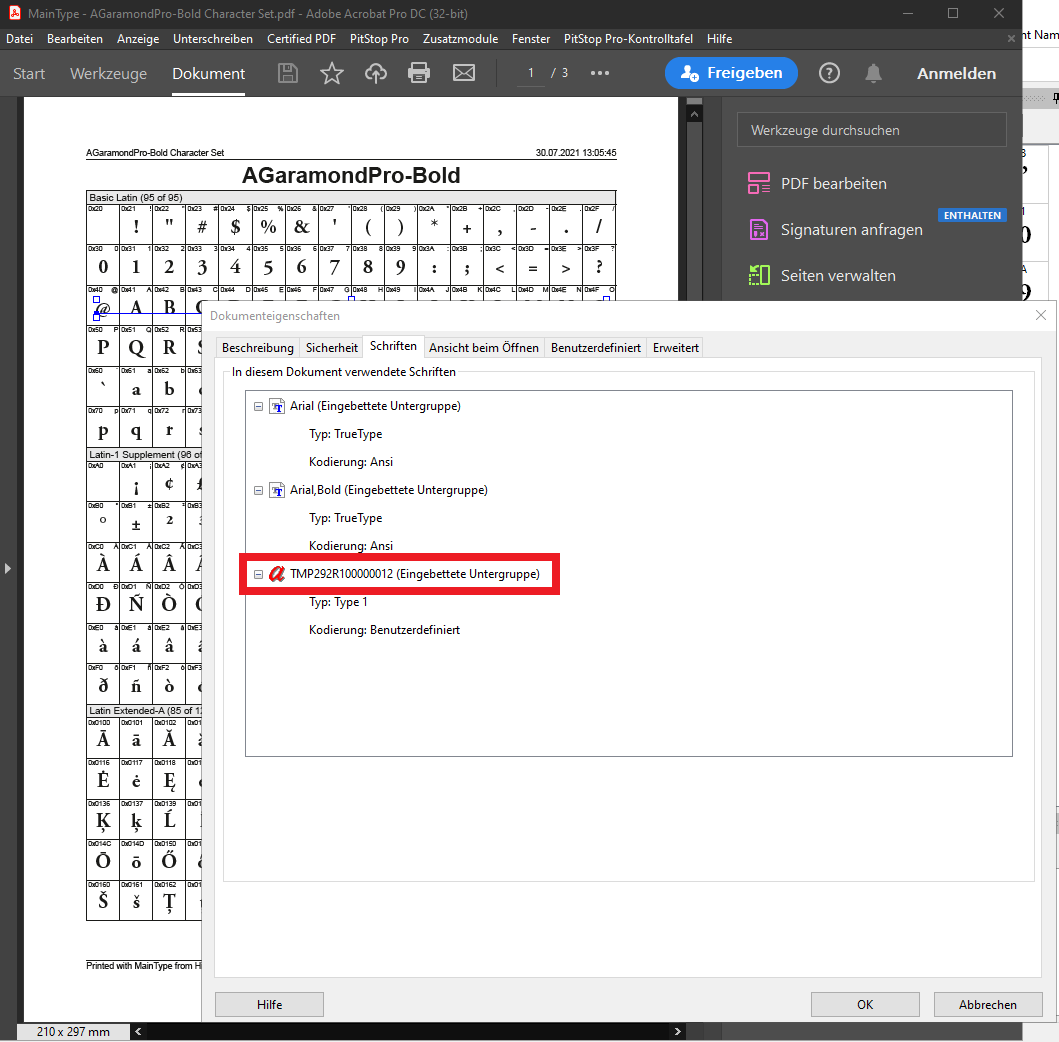Print the document using printer icon
Viewport: 1059px width, 1042px height.
pyautogui.click(x=419, y=73)
